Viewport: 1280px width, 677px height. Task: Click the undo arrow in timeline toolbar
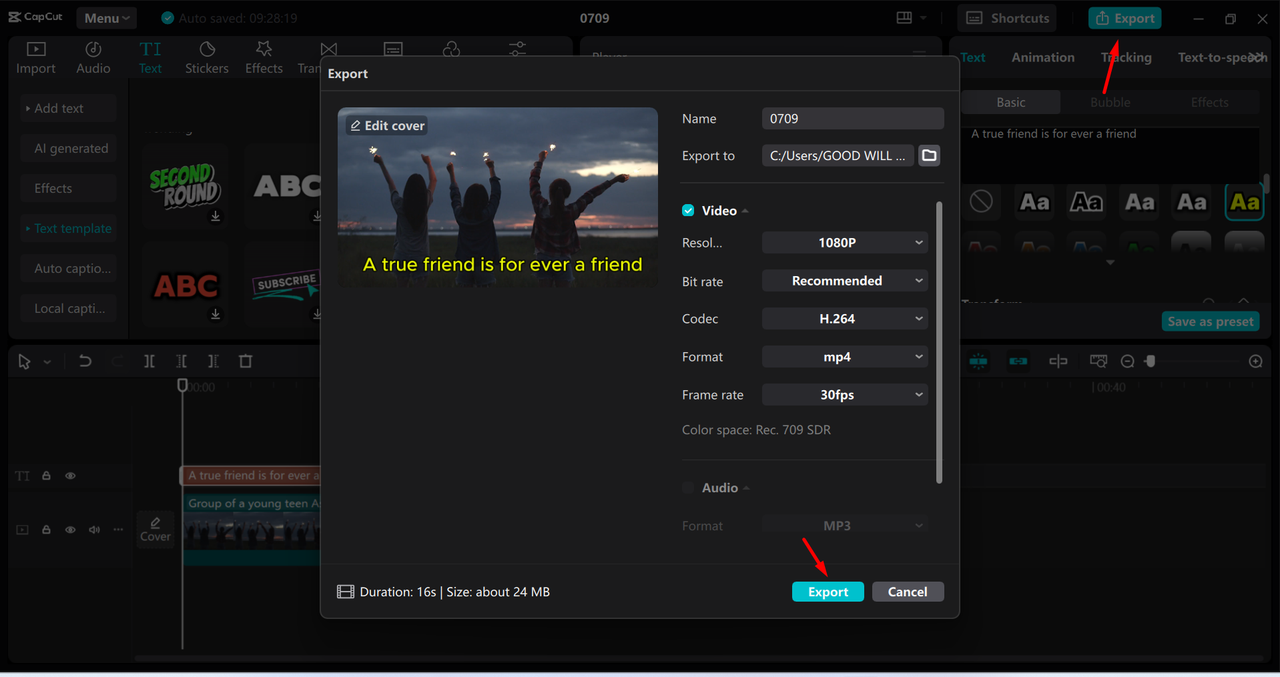(x=85, y=361)
